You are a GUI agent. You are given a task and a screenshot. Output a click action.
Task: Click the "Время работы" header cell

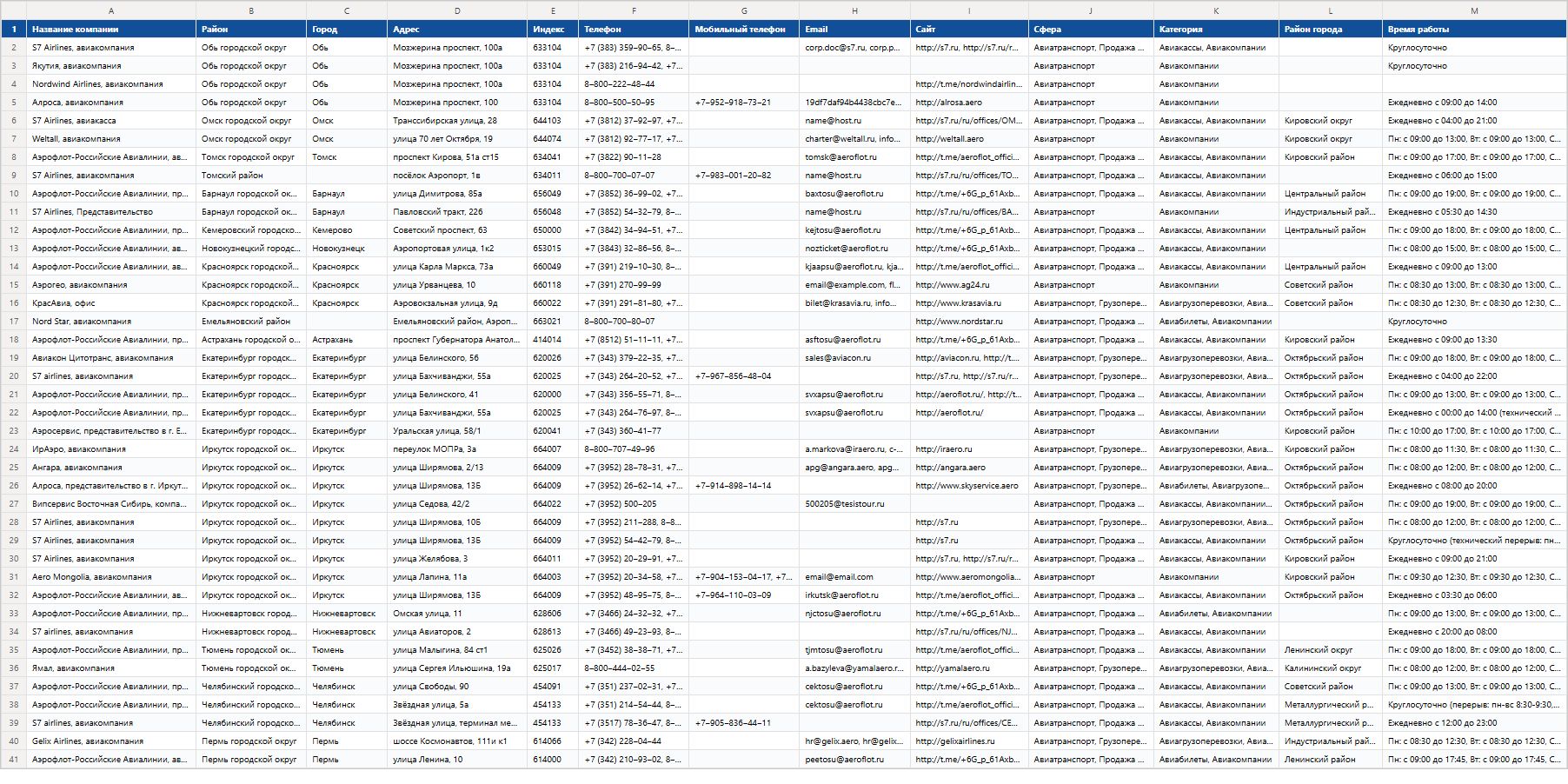[1474, 30]
